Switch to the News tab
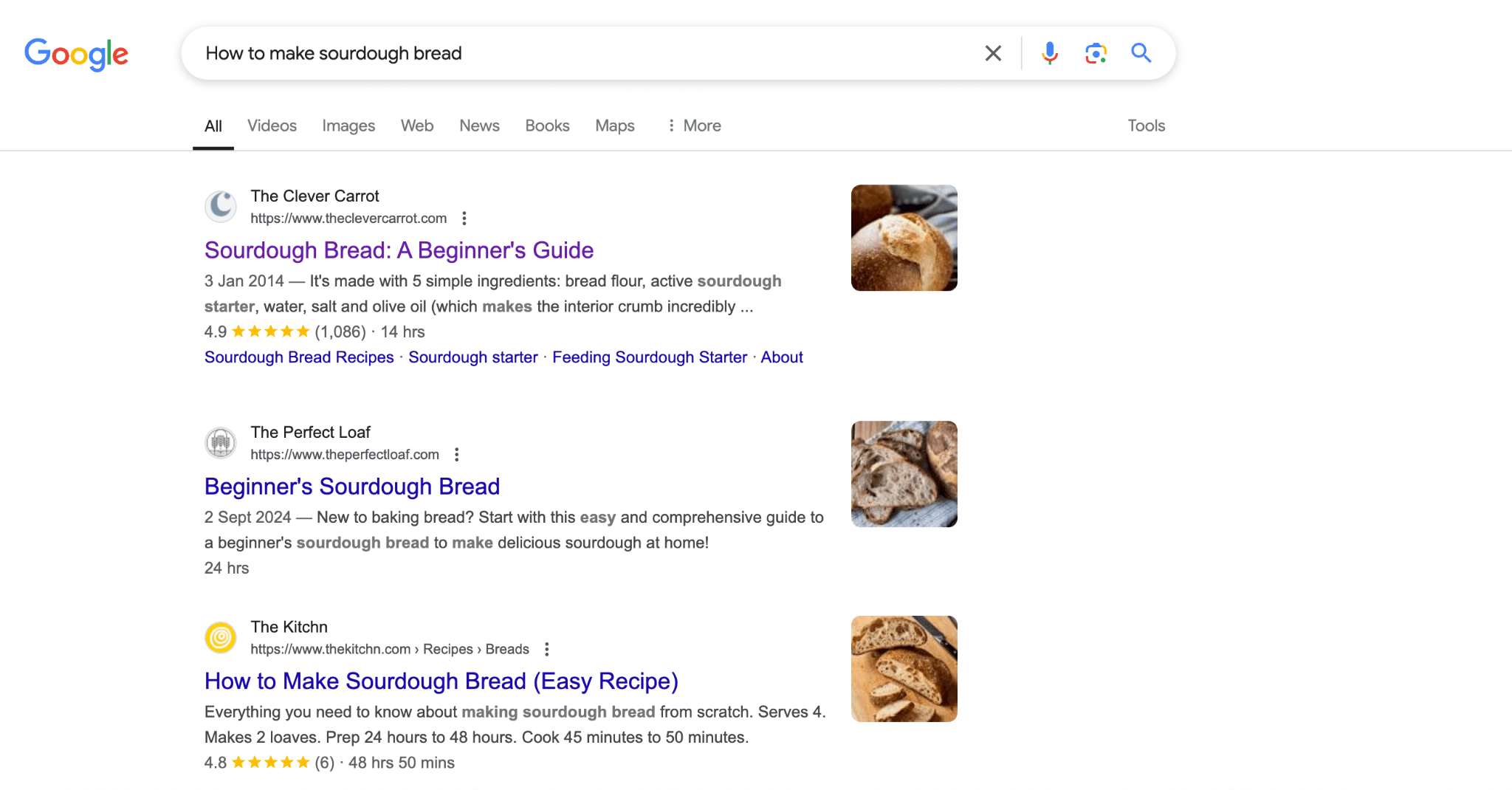 [478, 126]
